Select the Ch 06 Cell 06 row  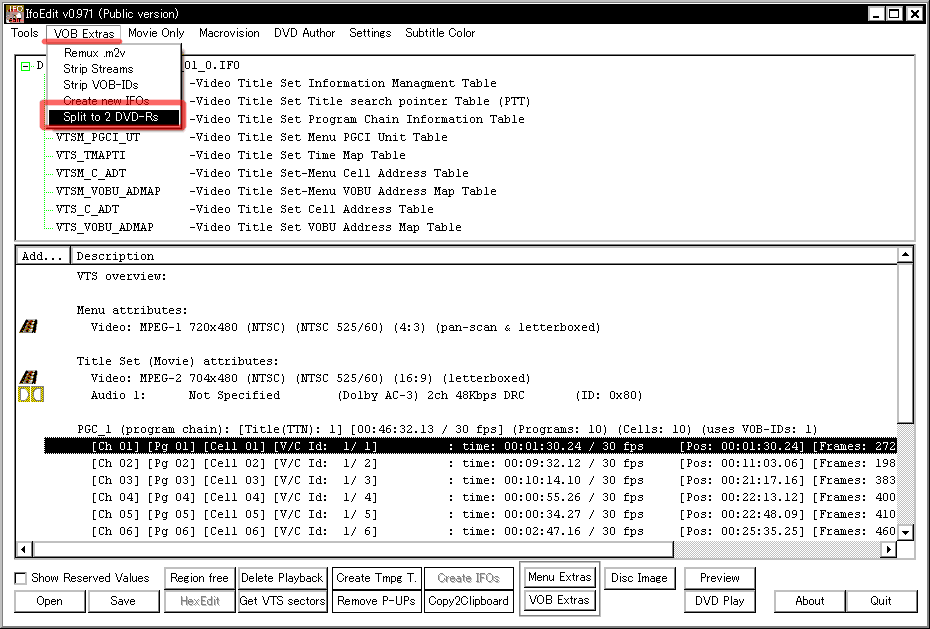click(470, 531)
